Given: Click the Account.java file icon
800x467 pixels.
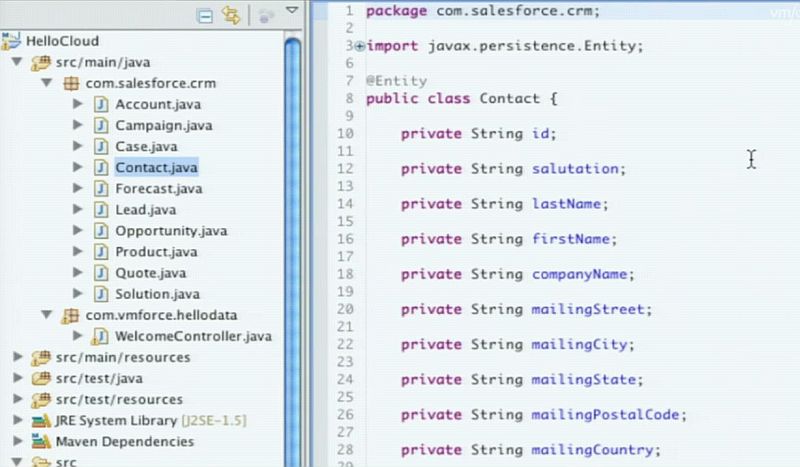Looking at the screenshot, I should click(x=101, y=104).
